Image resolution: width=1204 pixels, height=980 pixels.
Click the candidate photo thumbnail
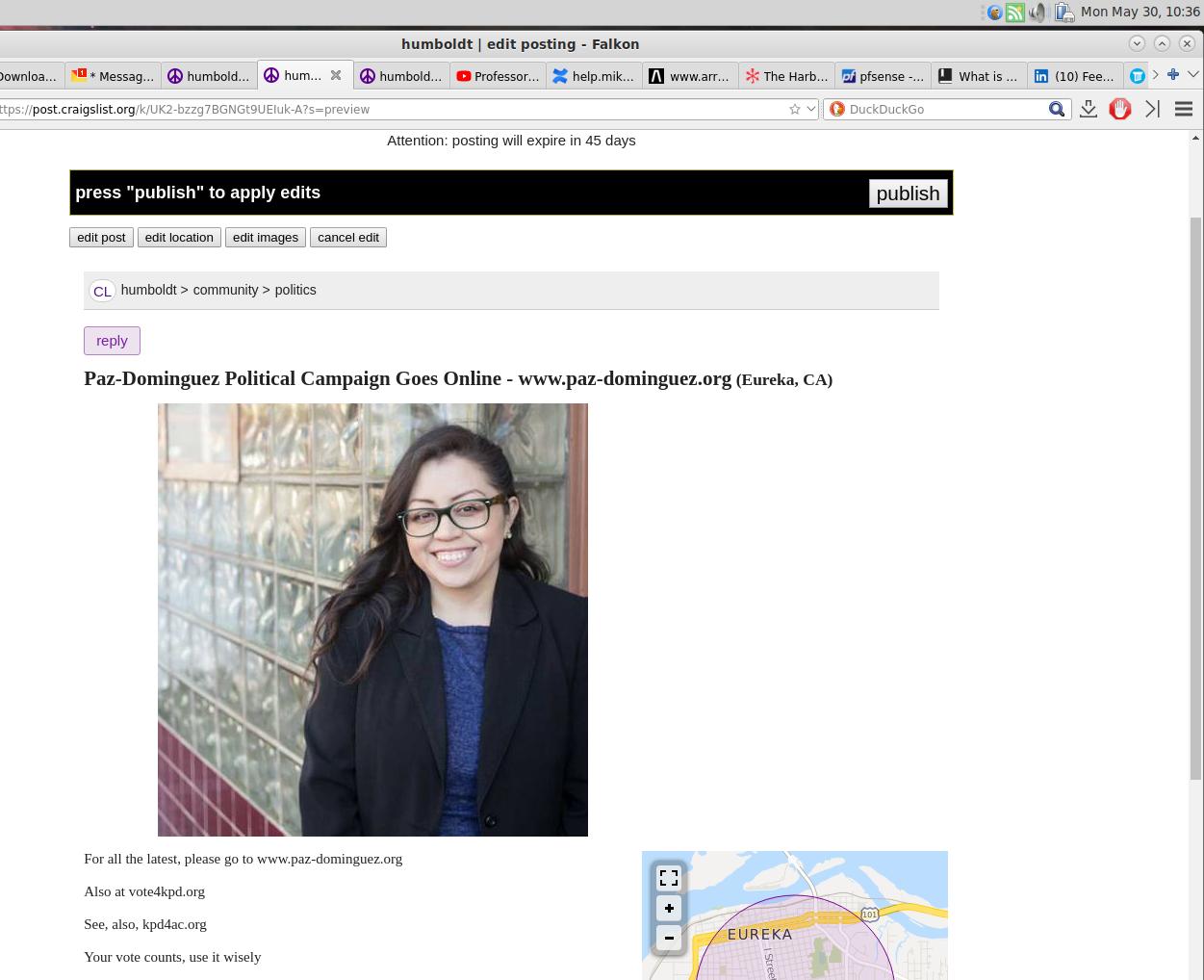click(x=372, y=620)
